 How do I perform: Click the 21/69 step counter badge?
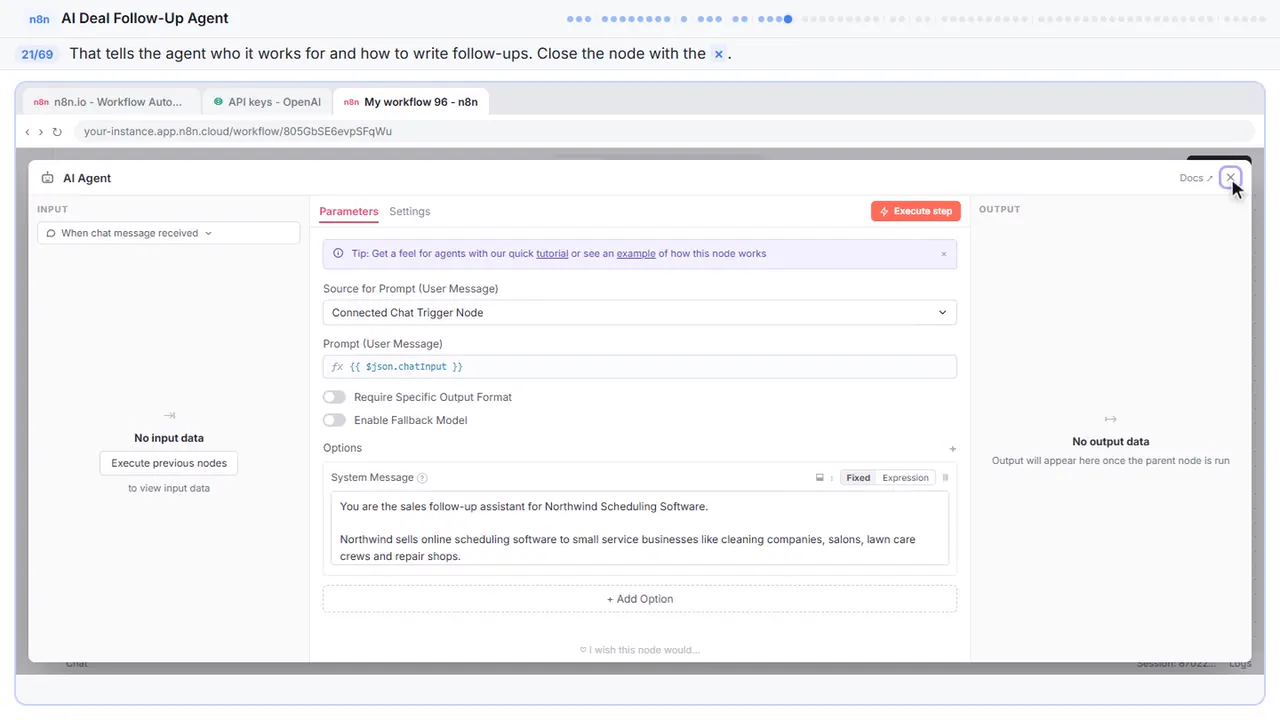(37, 54)
